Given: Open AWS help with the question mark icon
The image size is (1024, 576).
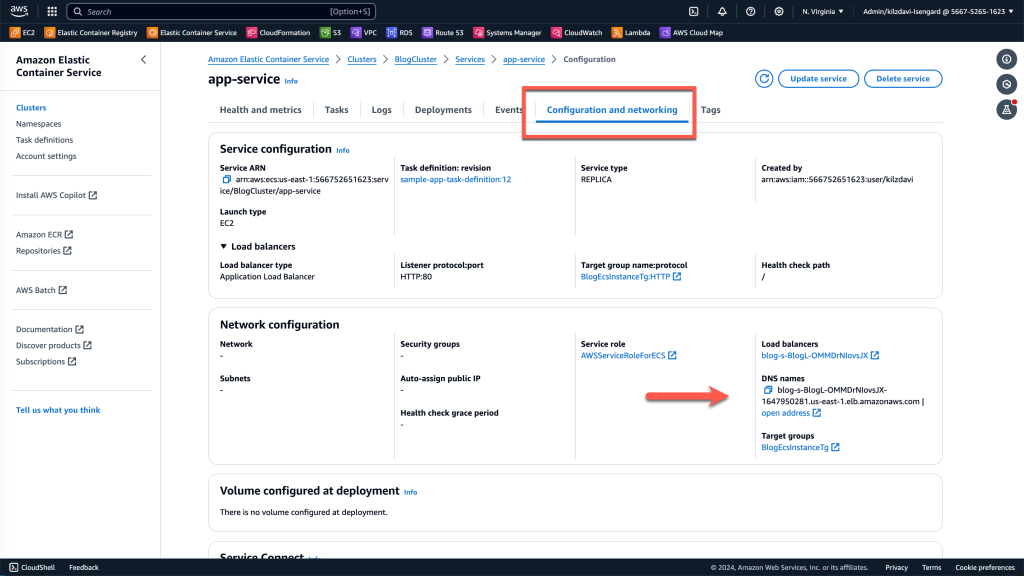Looking at the screenshot, I should 750,11.
